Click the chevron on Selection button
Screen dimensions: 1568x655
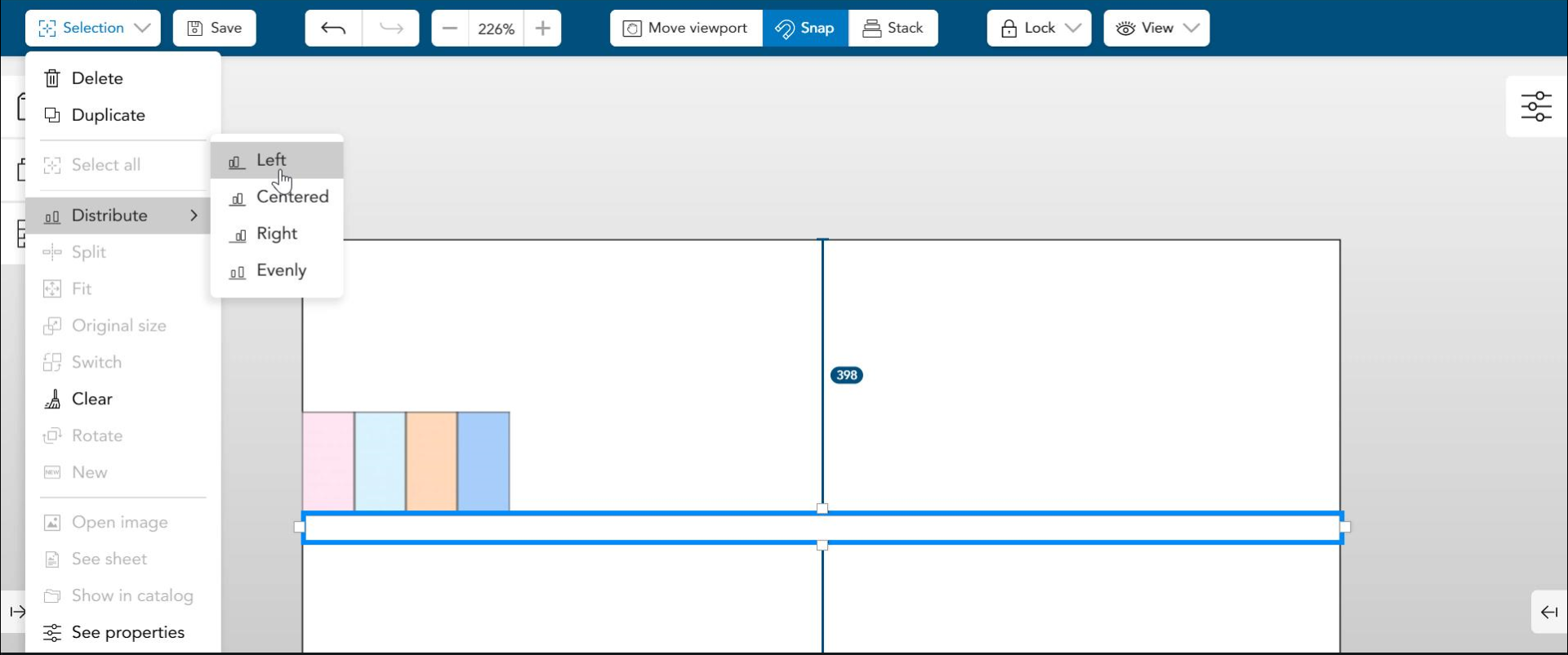pyautogui.click(x=143, y=28)
